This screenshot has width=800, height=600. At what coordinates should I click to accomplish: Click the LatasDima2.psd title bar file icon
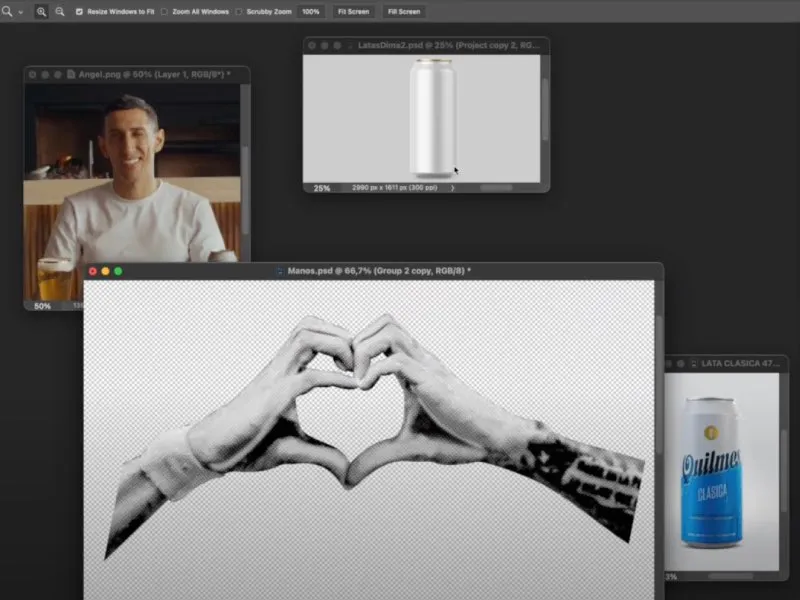click(351, 46)
